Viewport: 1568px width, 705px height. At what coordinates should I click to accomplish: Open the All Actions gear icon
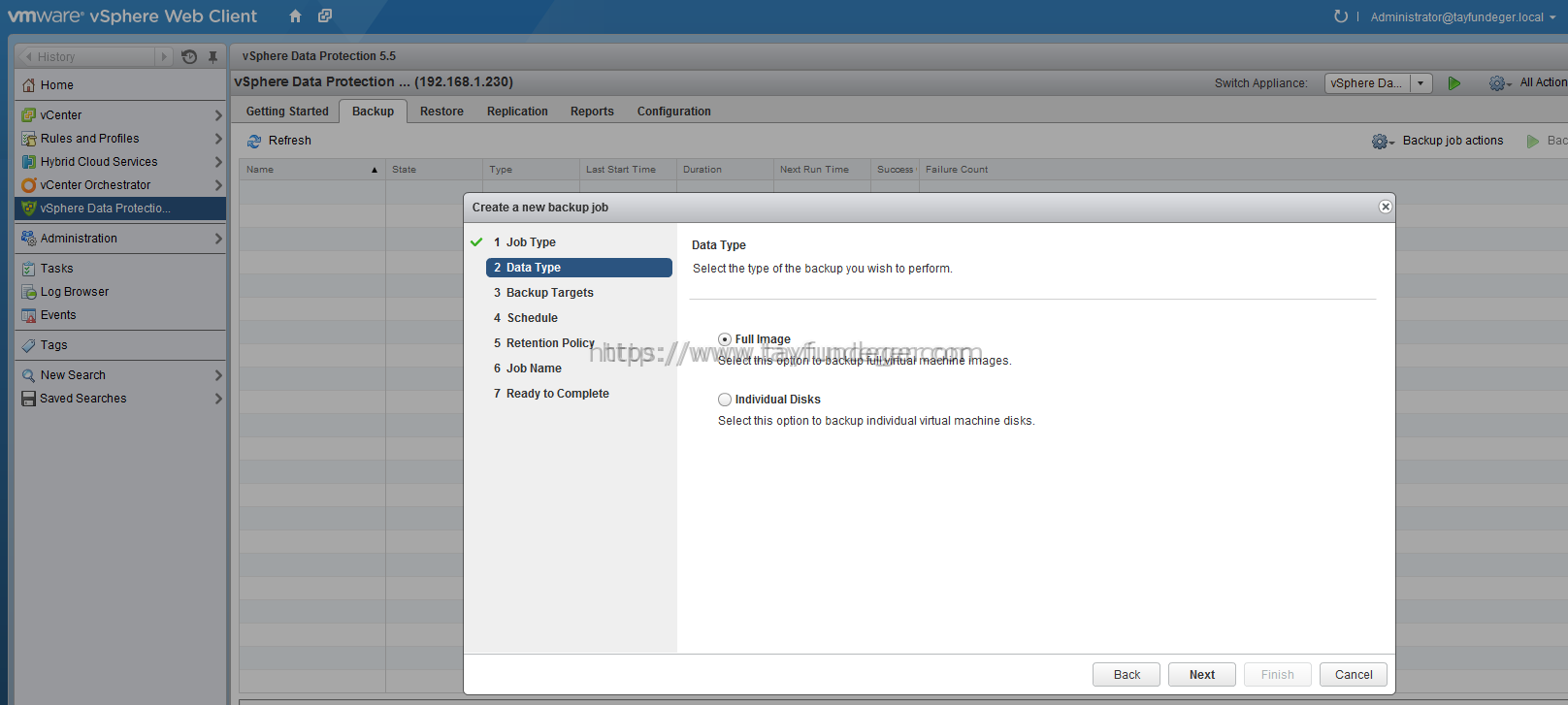(1500, 83)
